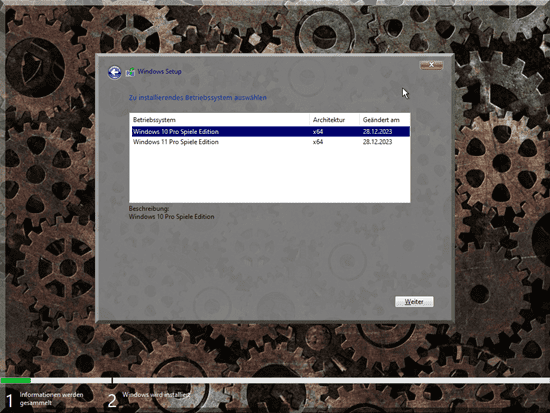Click the Weiter button
Screen dimensions: 550x413
coord(414,302)
